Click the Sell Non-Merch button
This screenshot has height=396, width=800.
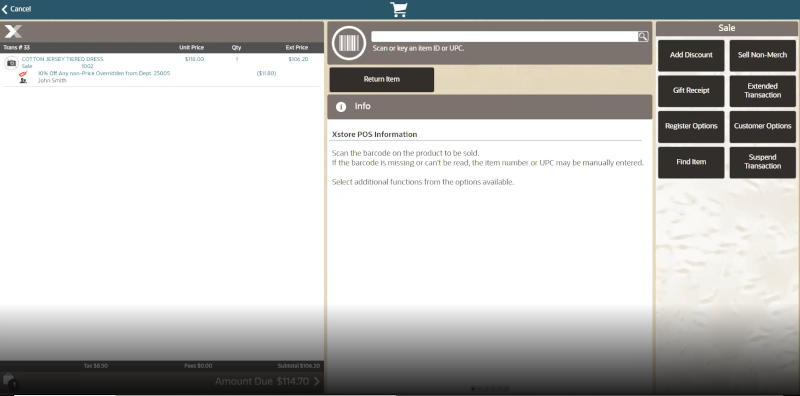click(762, 55)
